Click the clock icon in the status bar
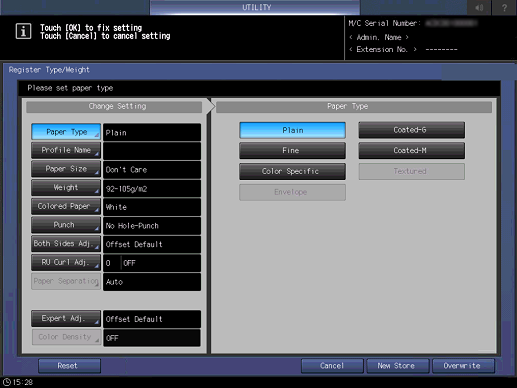This screenshot has width=517, height=388. click(x=7, y=382)
